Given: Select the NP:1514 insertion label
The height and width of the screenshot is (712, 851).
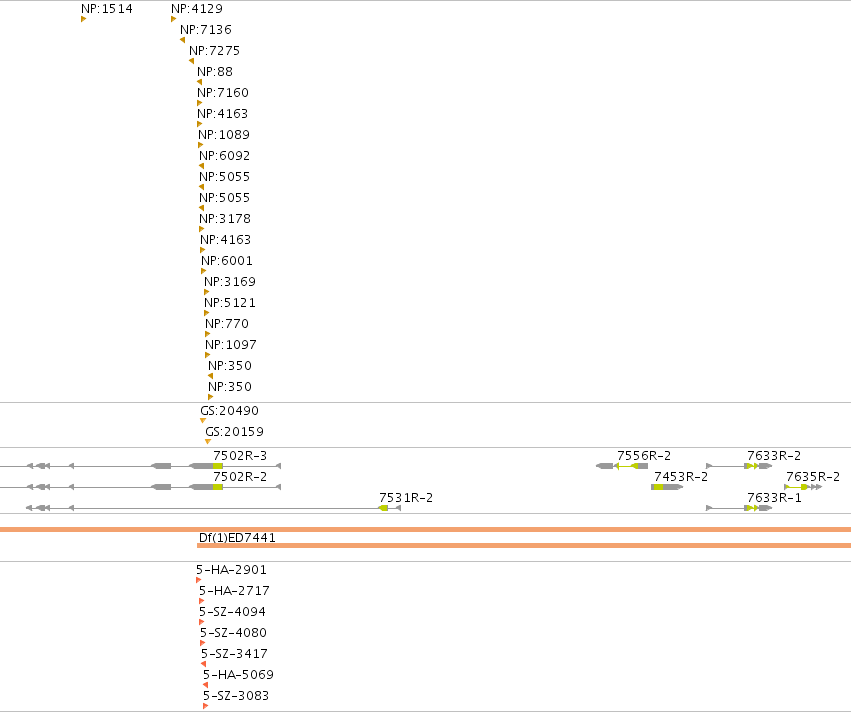Looking at the screenshot, I should tap(107, 9).
